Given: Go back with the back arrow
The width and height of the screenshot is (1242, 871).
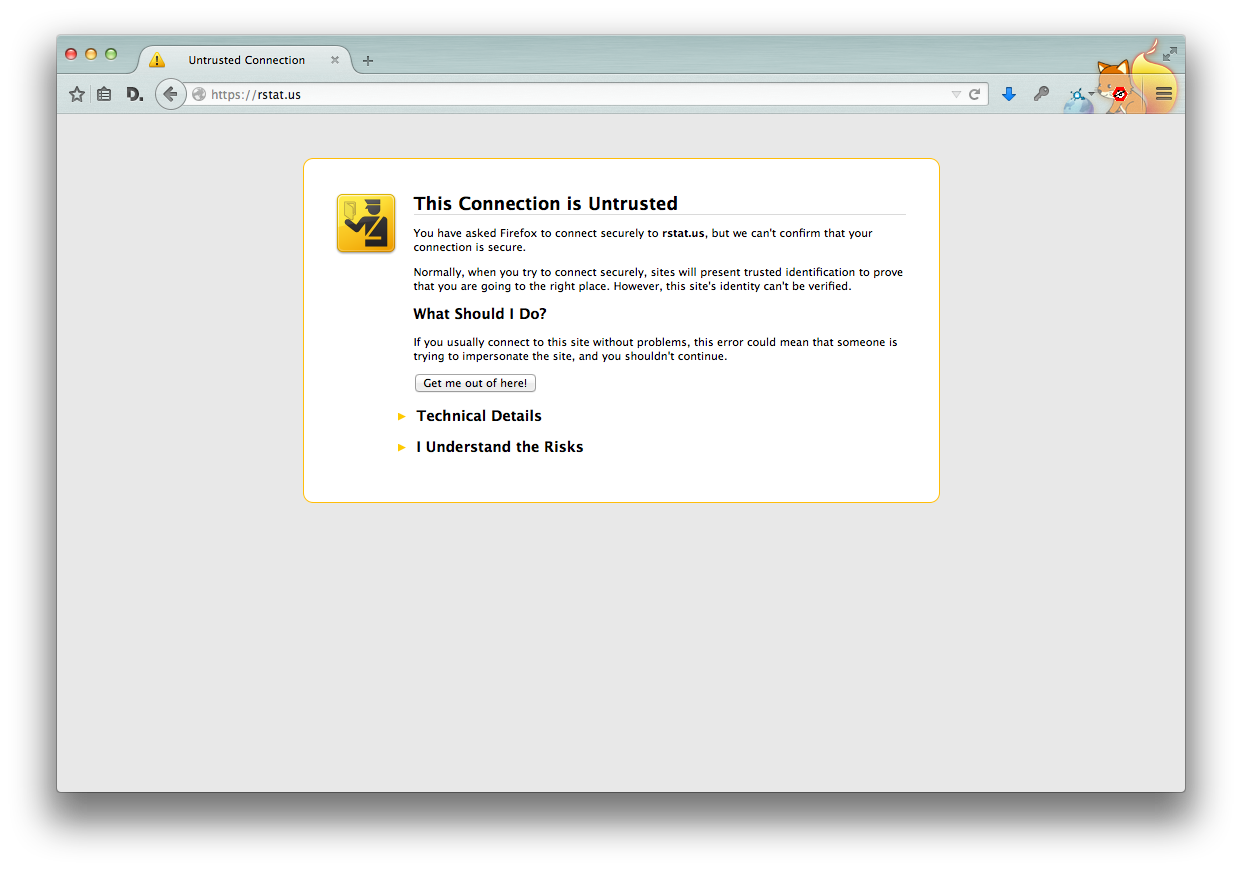Looking at the screenshot, I should tap(170, 94).
